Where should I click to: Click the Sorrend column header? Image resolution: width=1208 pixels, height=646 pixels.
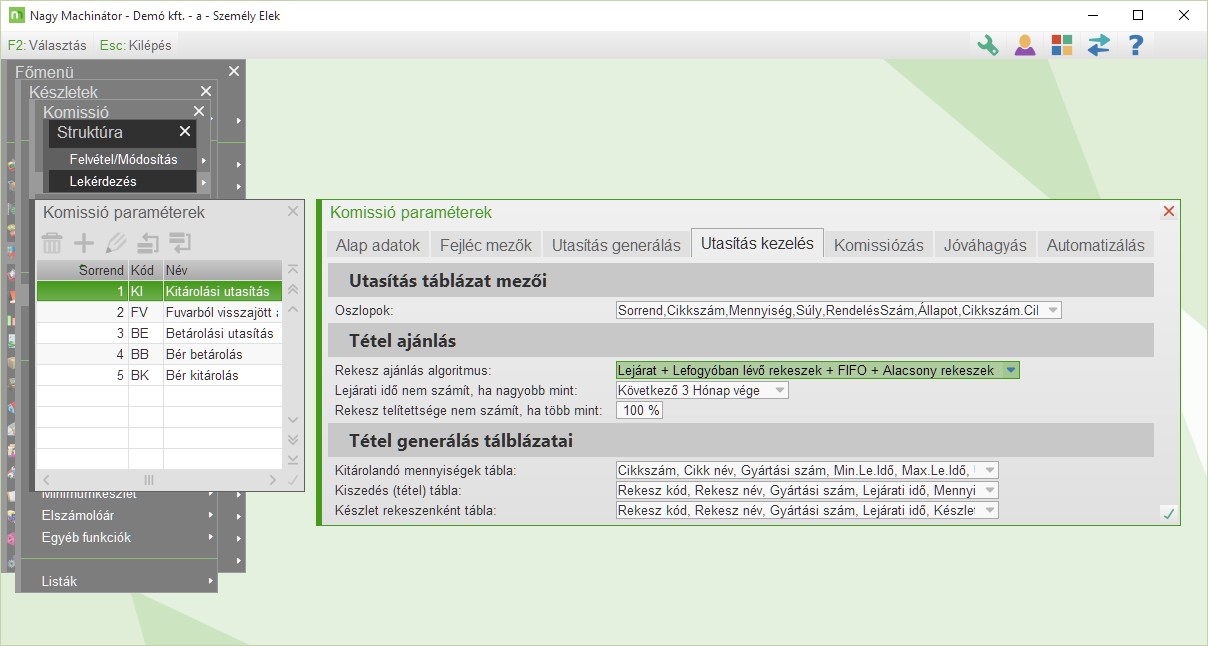pos(82,270)
